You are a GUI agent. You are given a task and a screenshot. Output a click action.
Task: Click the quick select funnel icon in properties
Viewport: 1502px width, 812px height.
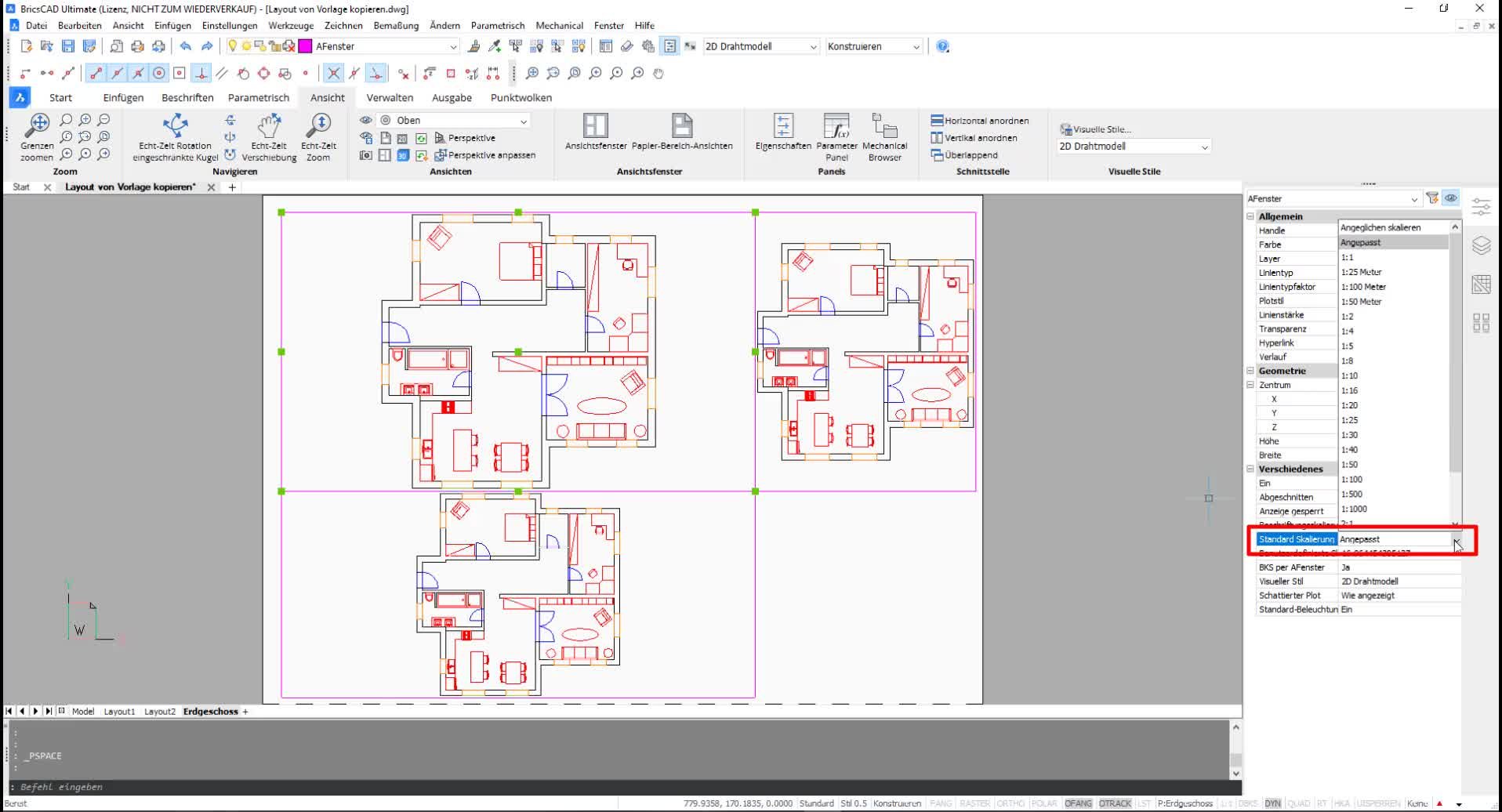[x=1432, y=198]
